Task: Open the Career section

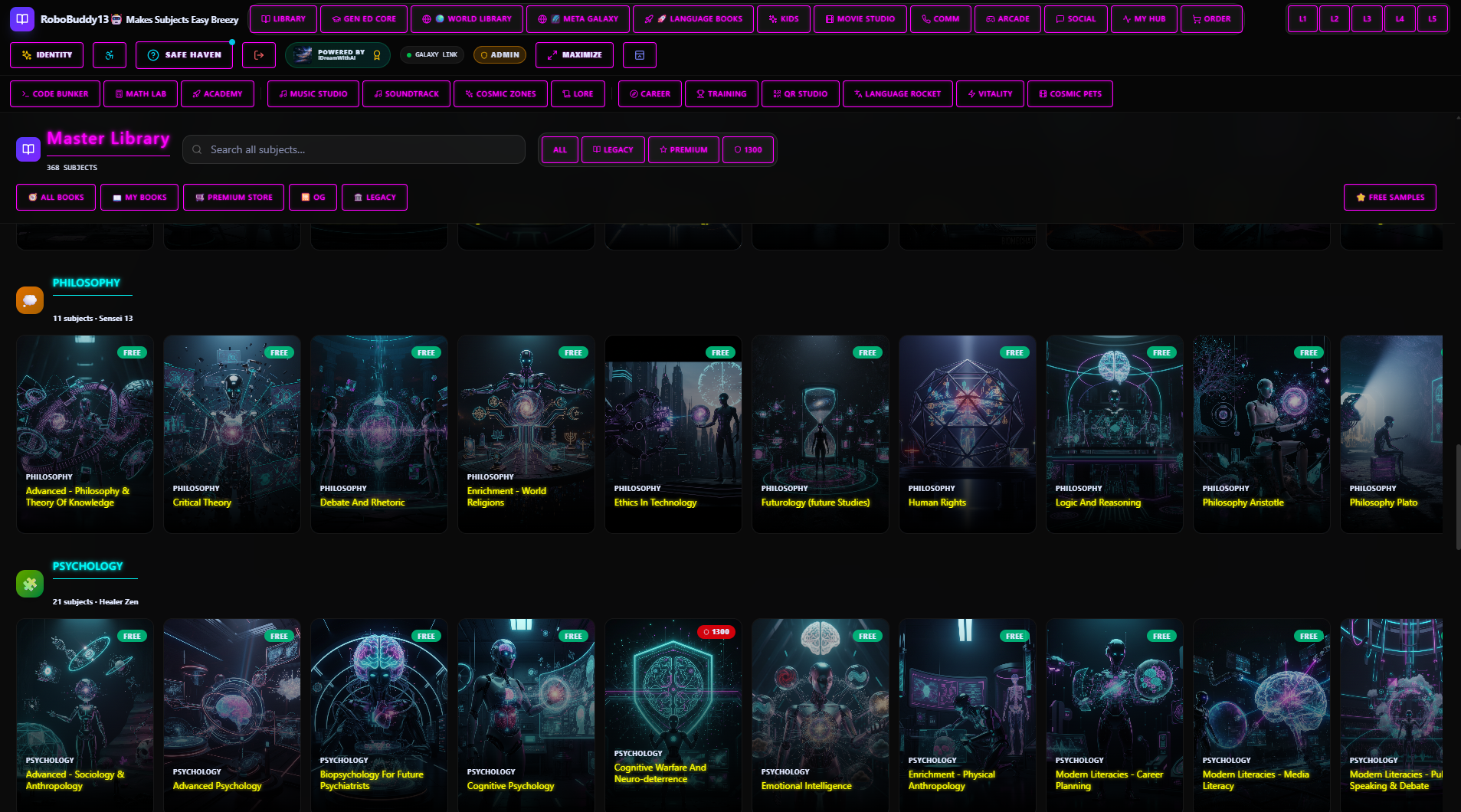Action: coord(650,94)
